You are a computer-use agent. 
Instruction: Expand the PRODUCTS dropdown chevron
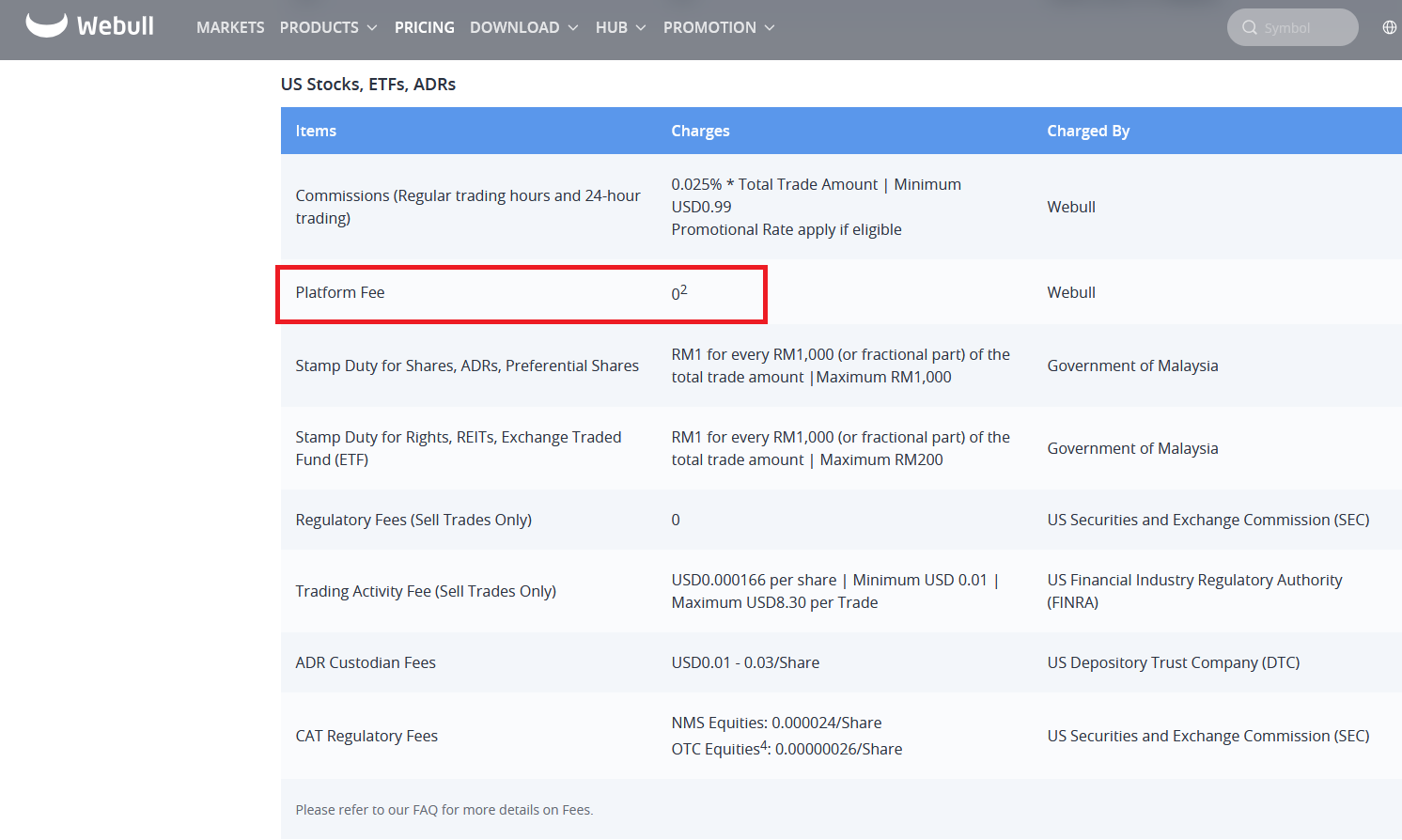(372, 28)
